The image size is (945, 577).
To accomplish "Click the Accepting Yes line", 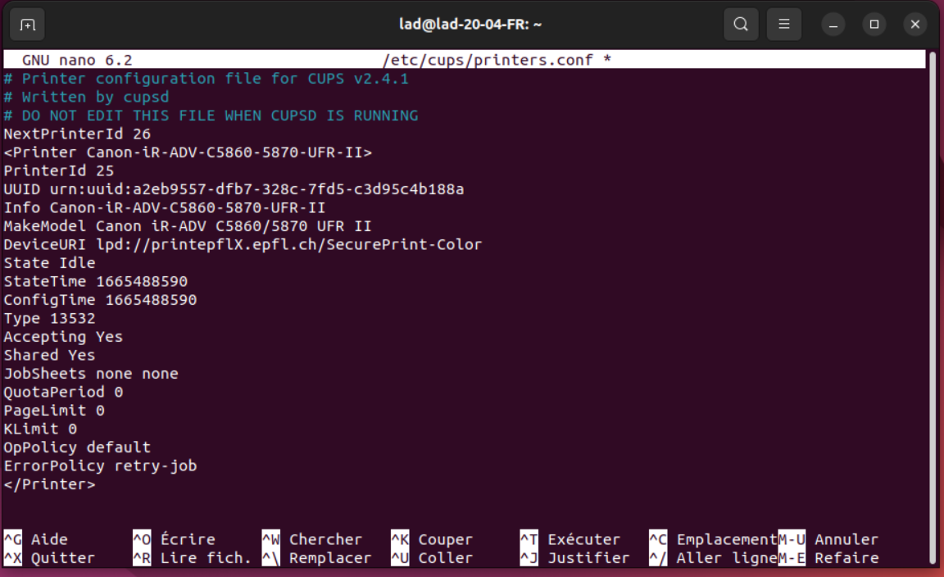I will [63, 337].
